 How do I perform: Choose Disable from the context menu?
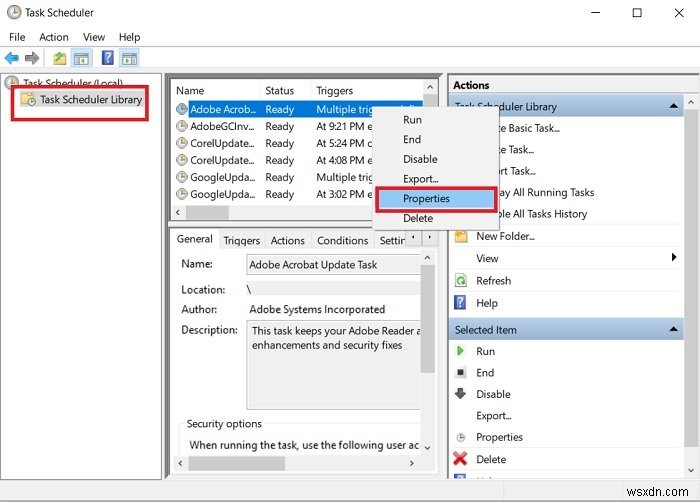coord(436,159)
